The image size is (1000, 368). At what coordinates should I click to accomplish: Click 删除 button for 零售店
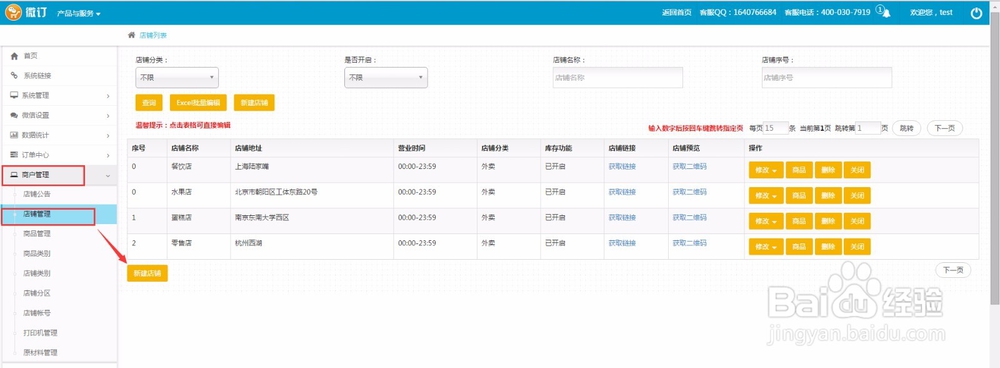[x=828, y=247]
